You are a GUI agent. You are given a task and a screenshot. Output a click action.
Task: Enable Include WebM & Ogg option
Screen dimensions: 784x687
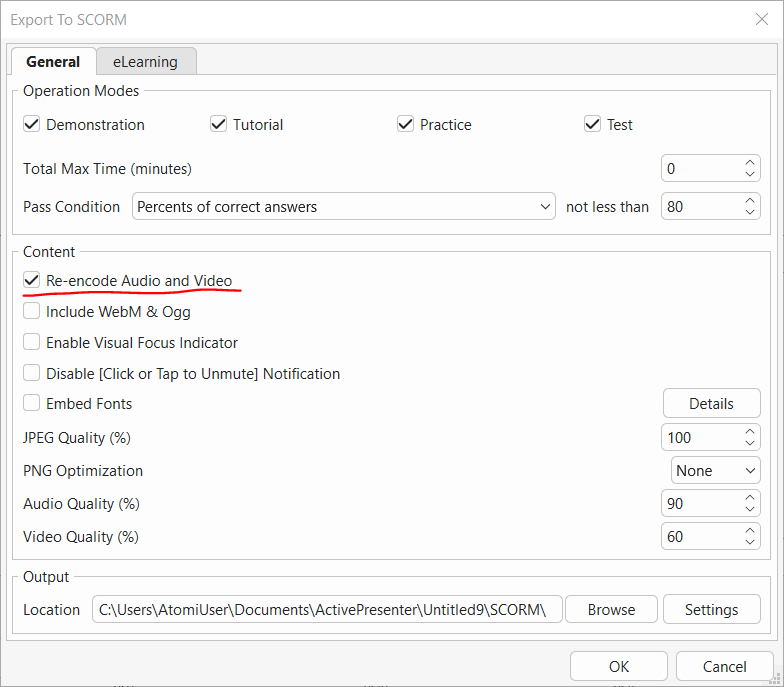click(x=32, y=312)
